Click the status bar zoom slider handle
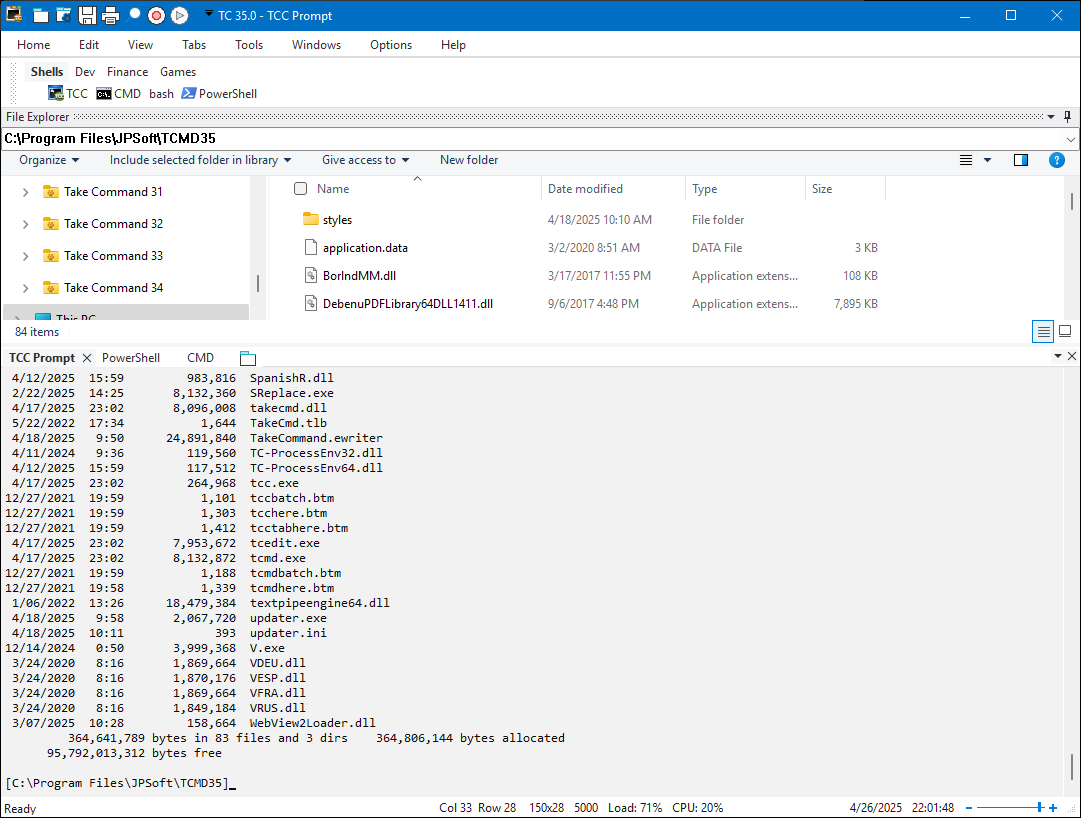The image size is (1081, 818). (x=1040, y=808)
